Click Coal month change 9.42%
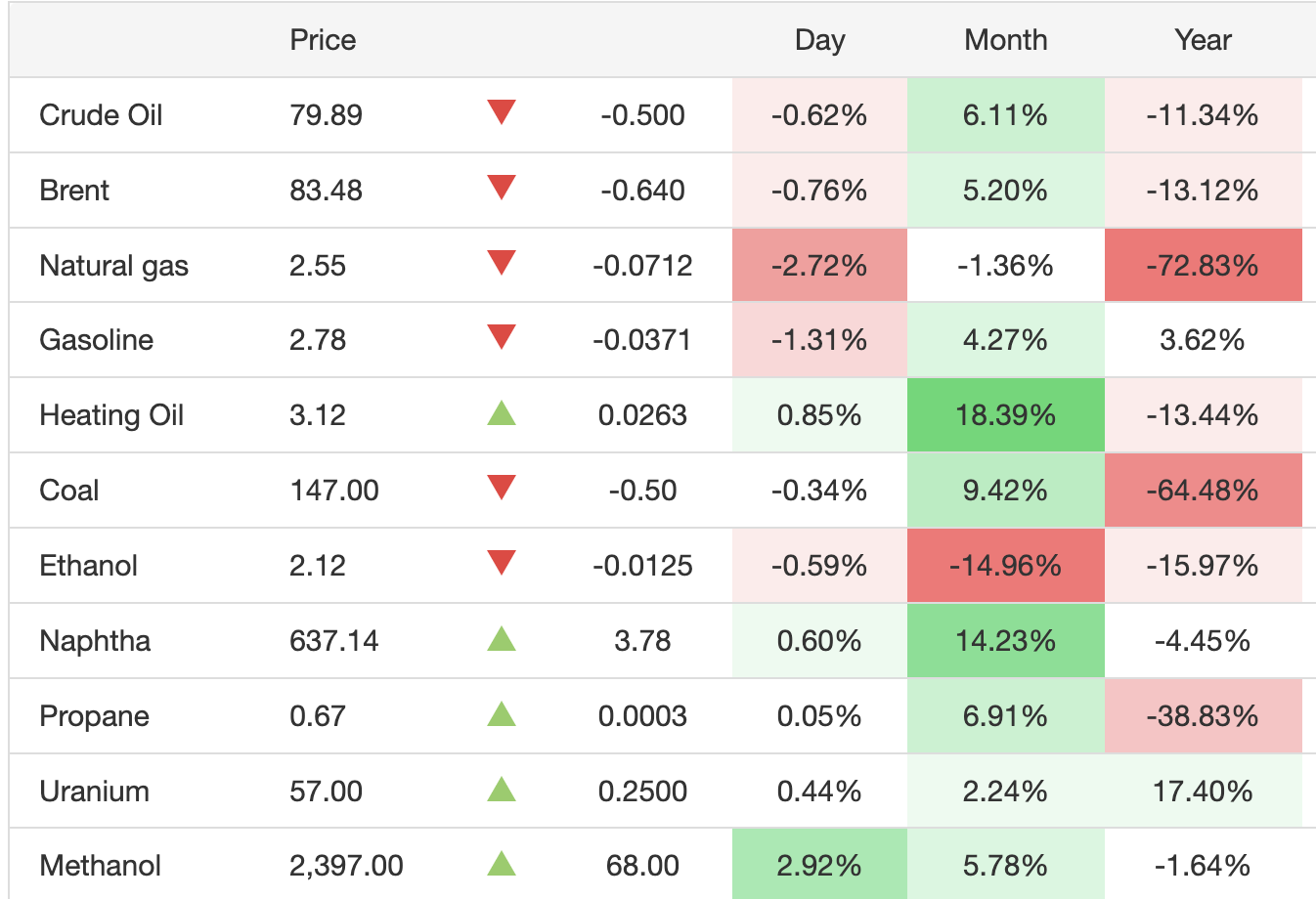Image resolution: width=1316 pixels, height=899 pixels. pyautogui.click(x=1005, y=491)
